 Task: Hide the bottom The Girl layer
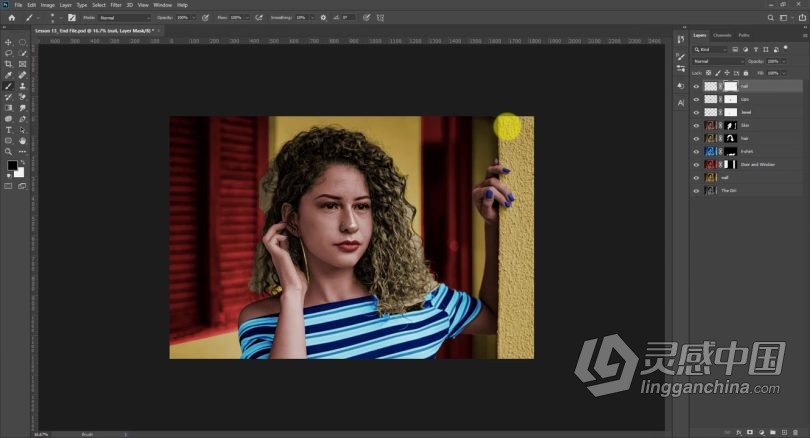(x=696, y=191)
